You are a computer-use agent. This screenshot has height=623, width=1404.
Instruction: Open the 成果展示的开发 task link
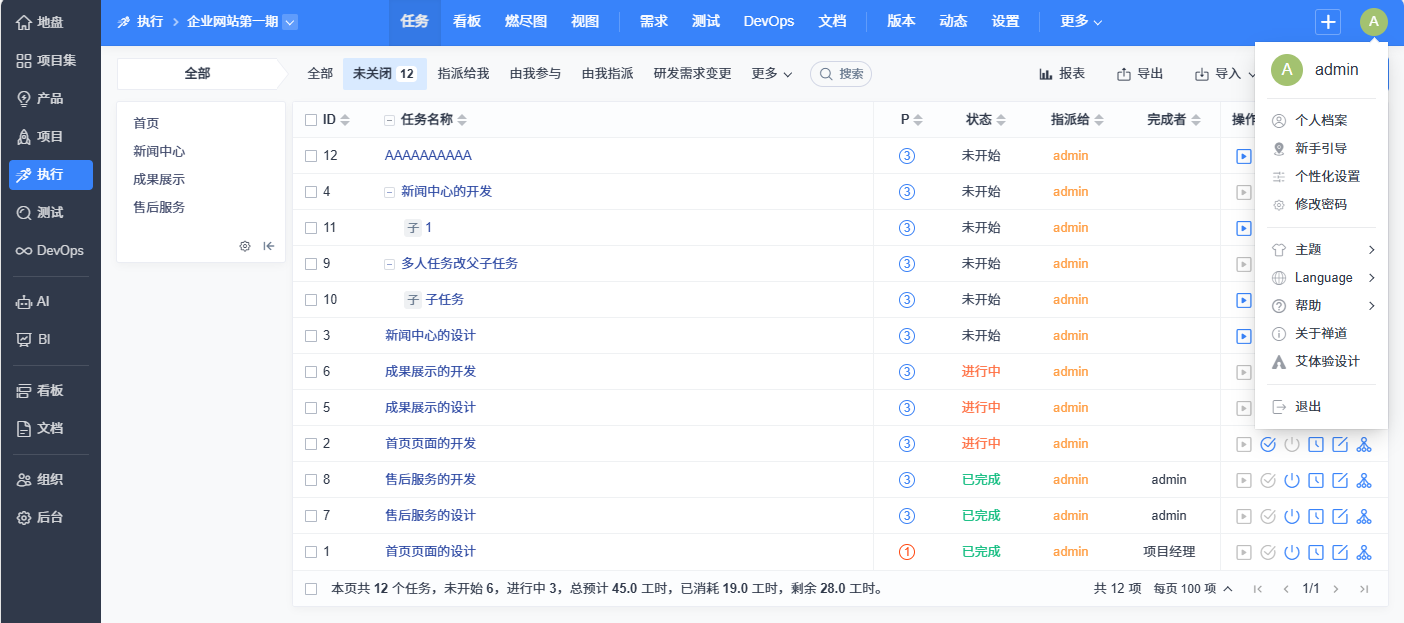click(430, 372)
